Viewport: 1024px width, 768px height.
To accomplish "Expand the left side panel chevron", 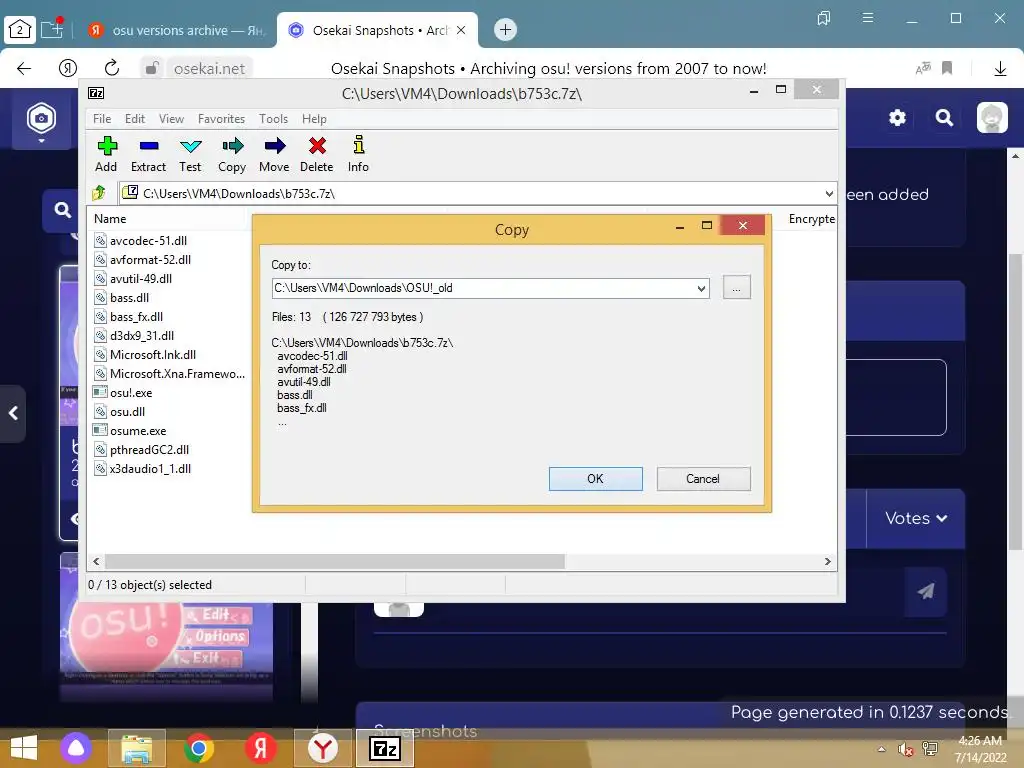I will coord(13,413).
